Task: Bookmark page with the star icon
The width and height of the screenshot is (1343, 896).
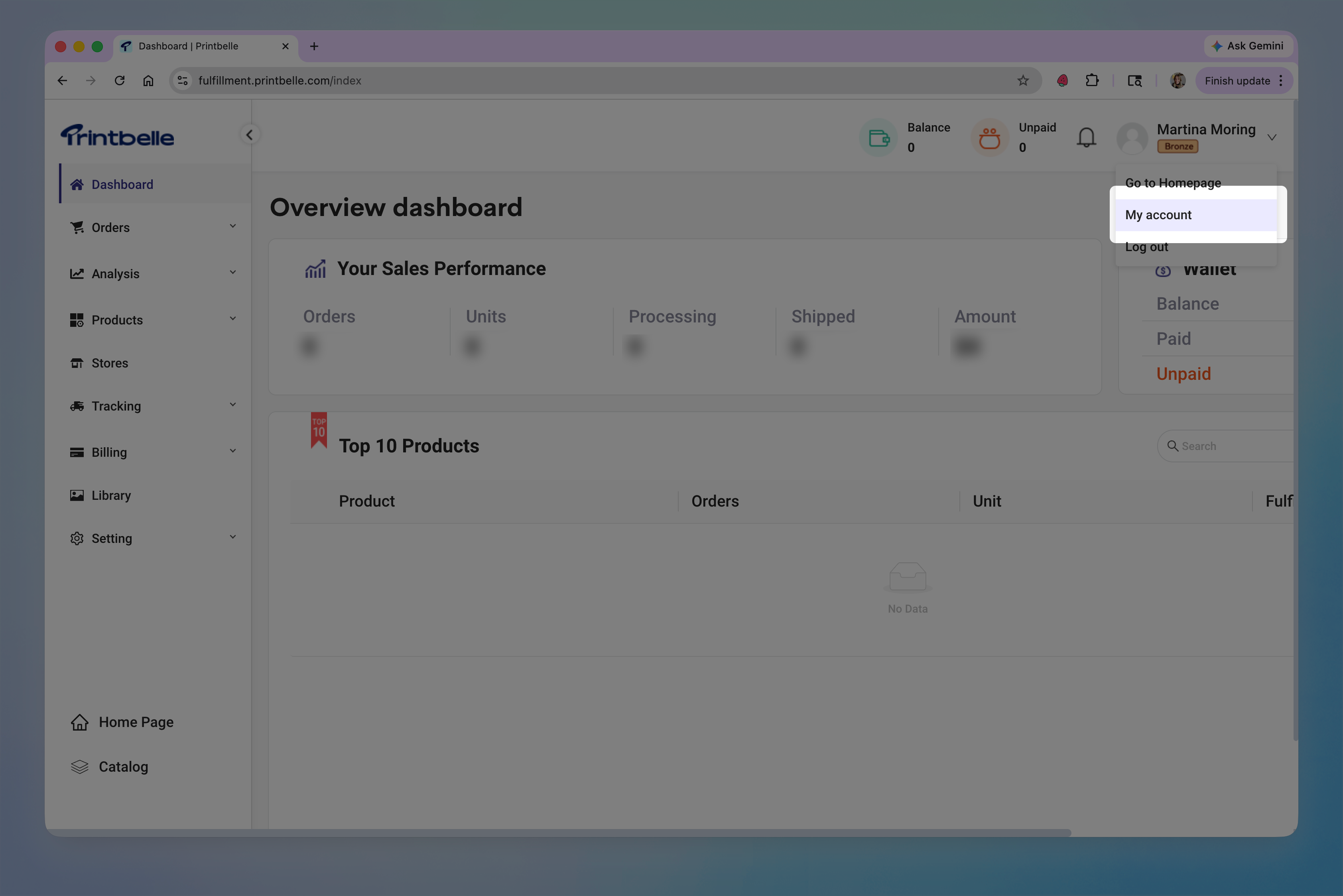Action: coord(1023,81)
